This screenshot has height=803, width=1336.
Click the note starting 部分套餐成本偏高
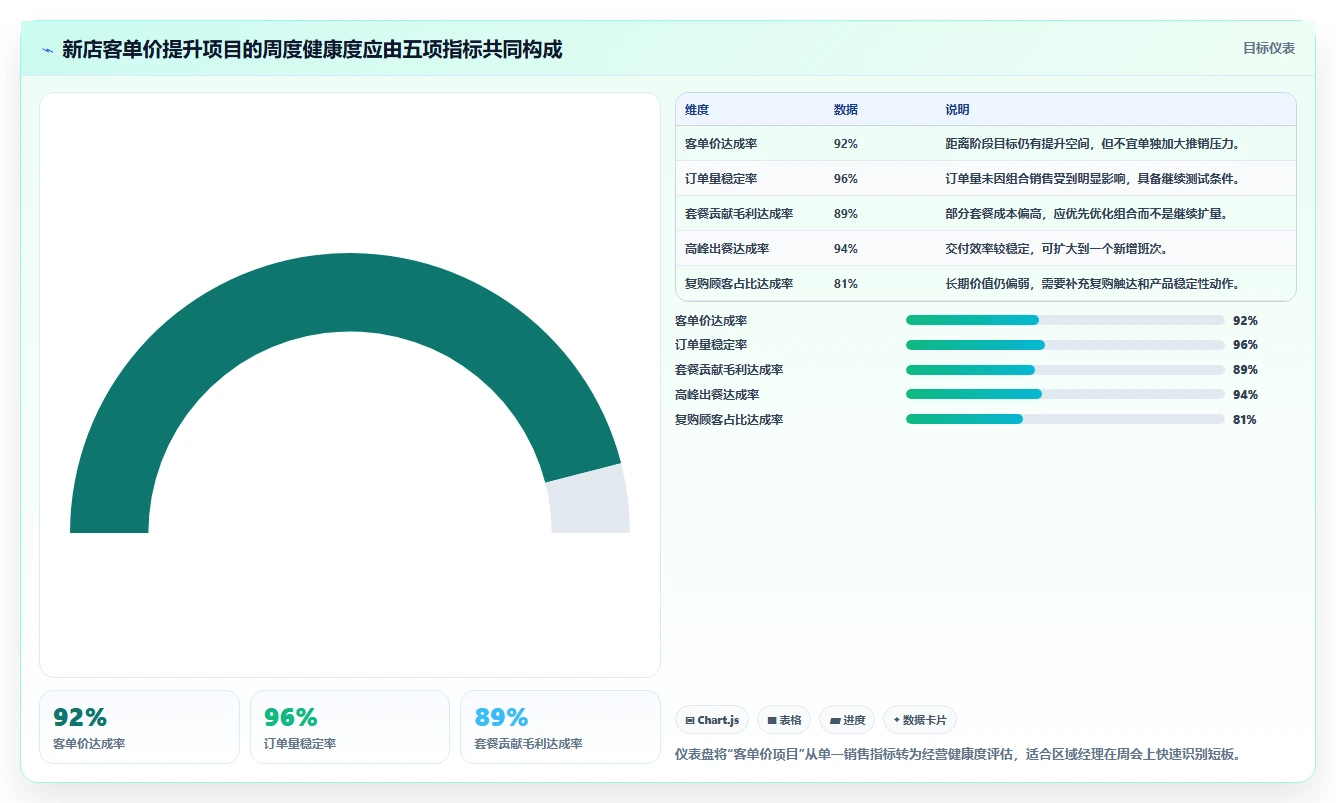pos(1087,214)
